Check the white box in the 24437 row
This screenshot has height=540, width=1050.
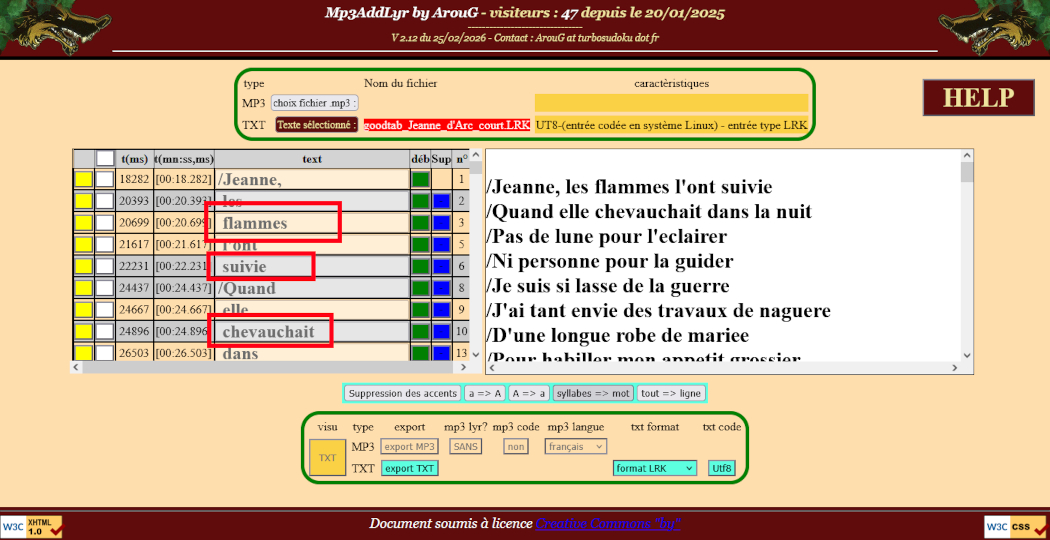click(105, 289)
